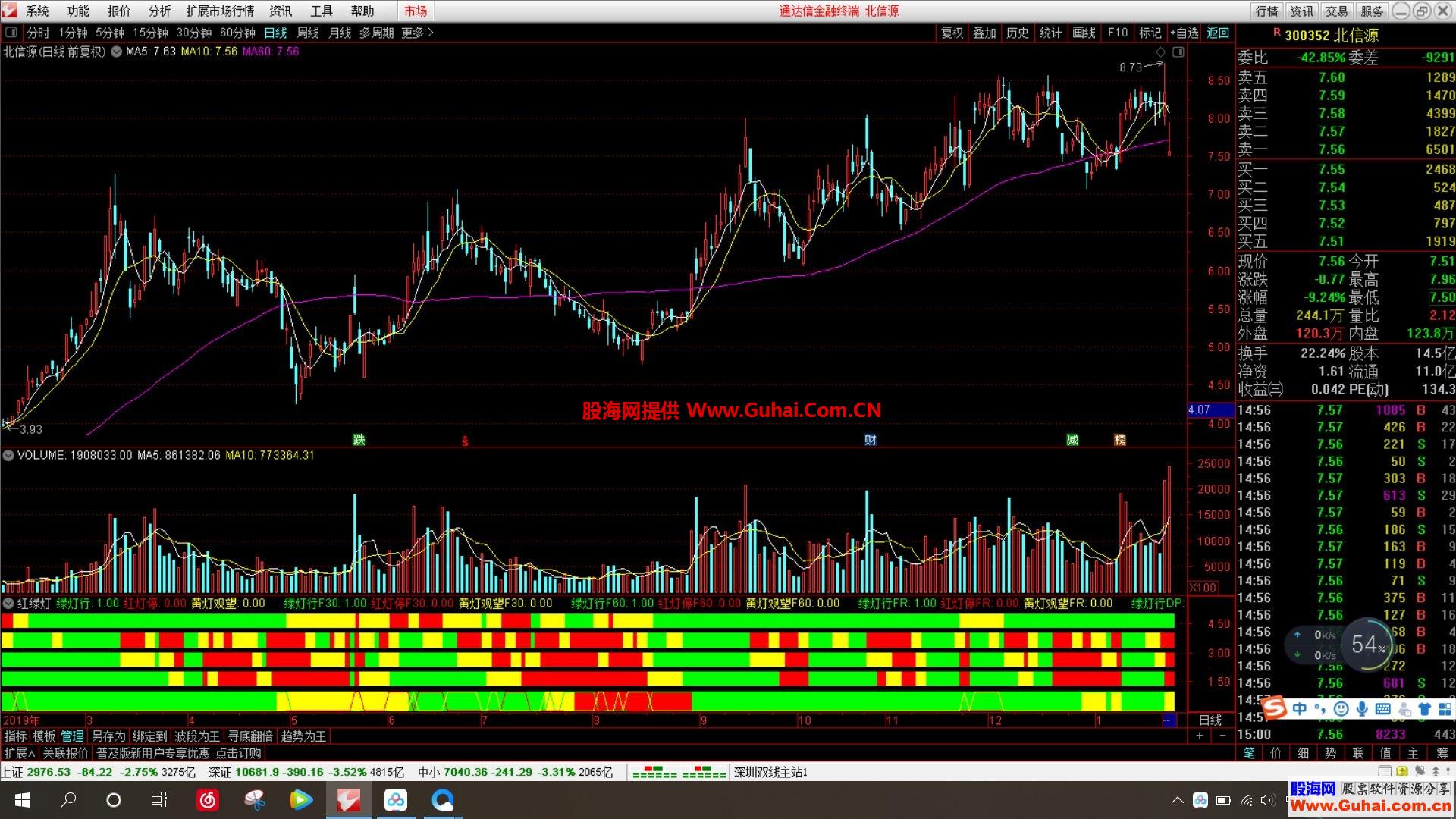
Task: Toggle right panel icon atop the price chart
Action: tap(1178, 52)
